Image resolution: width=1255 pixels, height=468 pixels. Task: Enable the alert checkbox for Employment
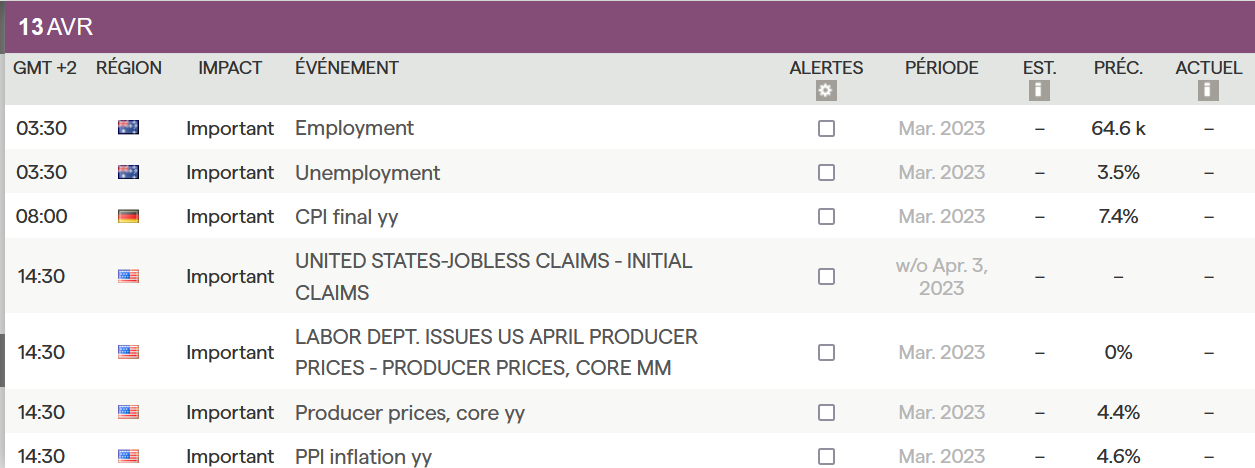tap(826, 128)
